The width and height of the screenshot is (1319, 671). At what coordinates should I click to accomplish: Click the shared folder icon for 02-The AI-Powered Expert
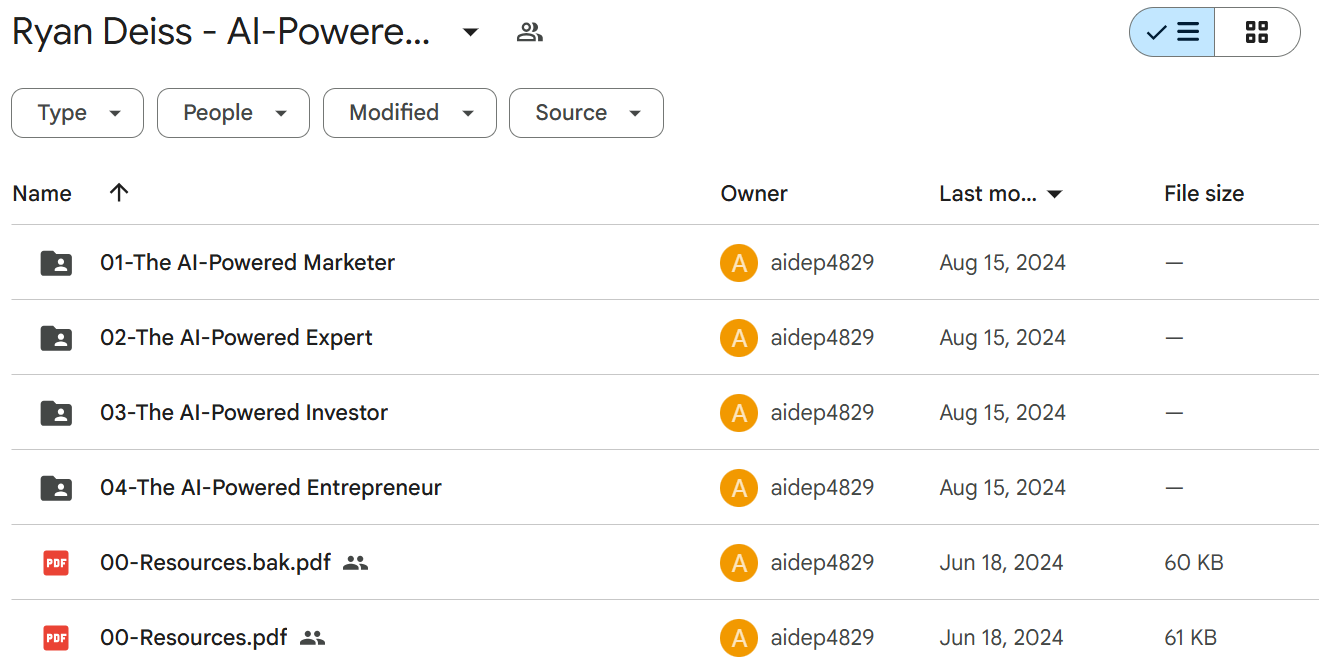point(56,338)
